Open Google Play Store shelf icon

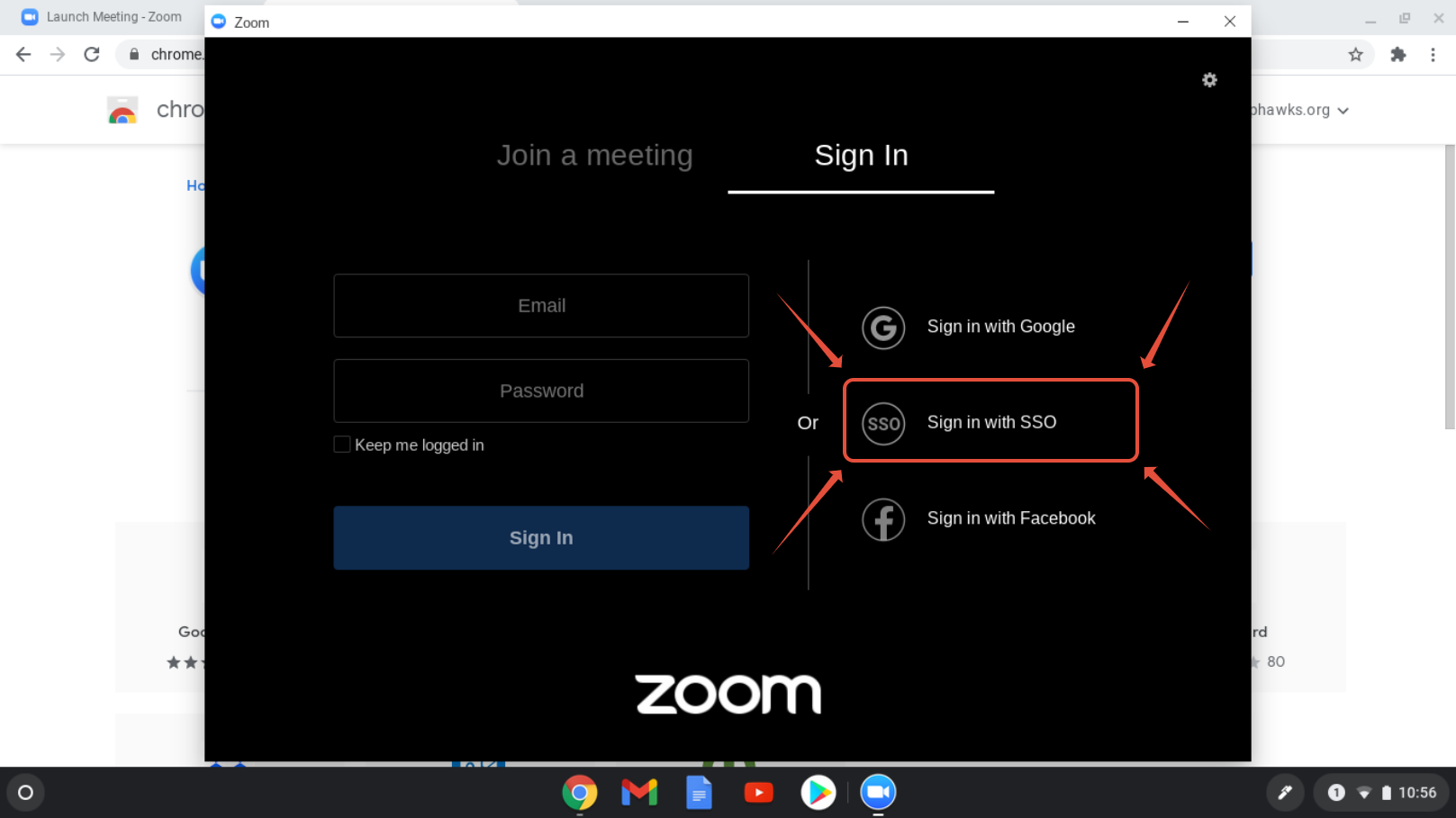pos(818,793)
